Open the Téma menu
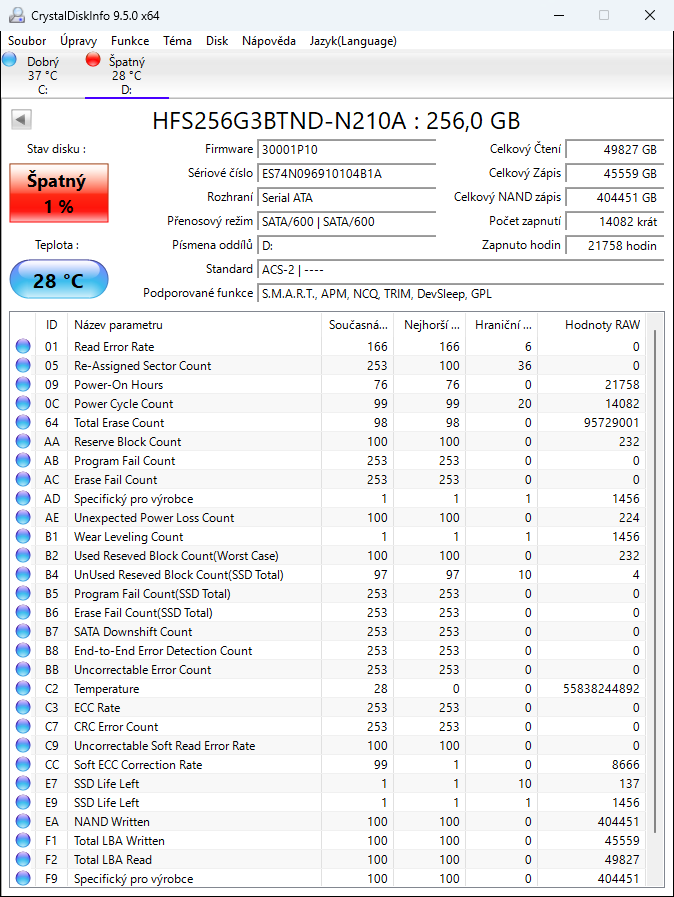Viewport: 674px width, 897px height. 176,41
